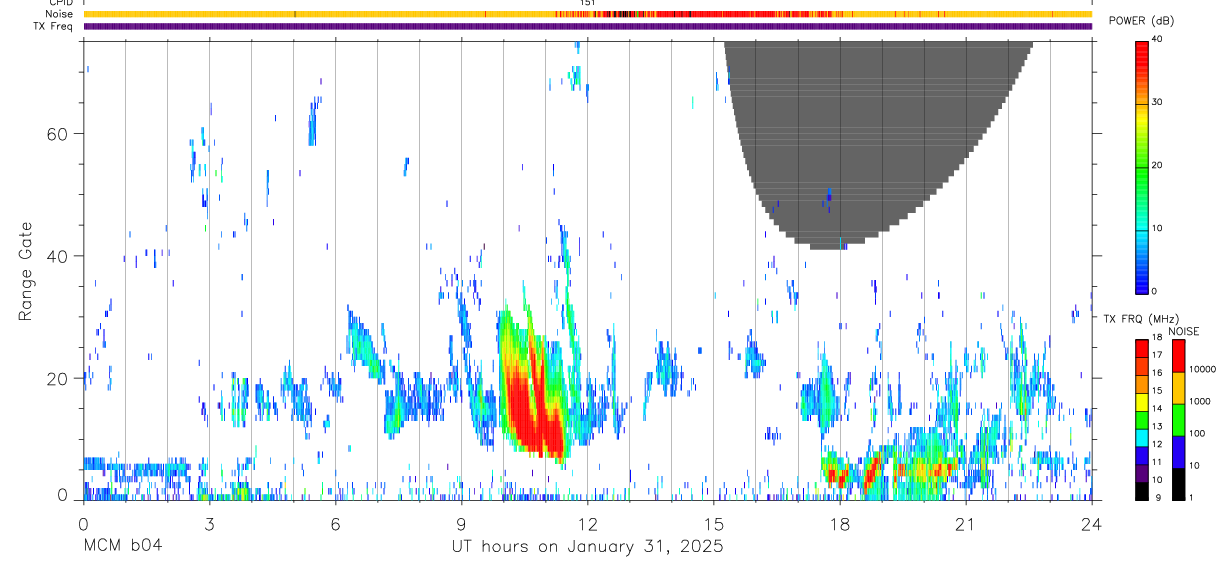Select the purple 10–11 MHz TX FRQ swatch
The image size is (1228, 567).
click(x=1141, y=474)
